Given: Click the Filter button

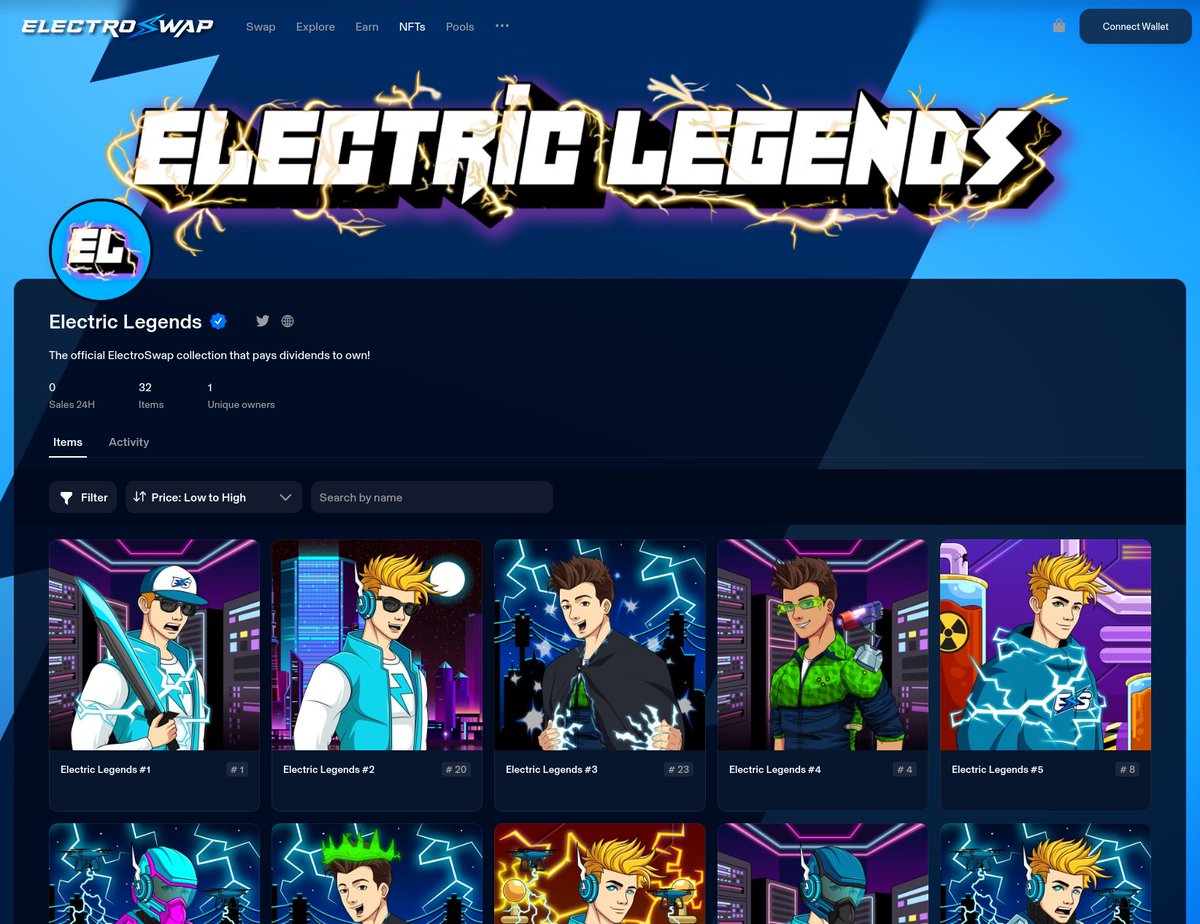Looking at the screenshot, I should tap(83, 497).
